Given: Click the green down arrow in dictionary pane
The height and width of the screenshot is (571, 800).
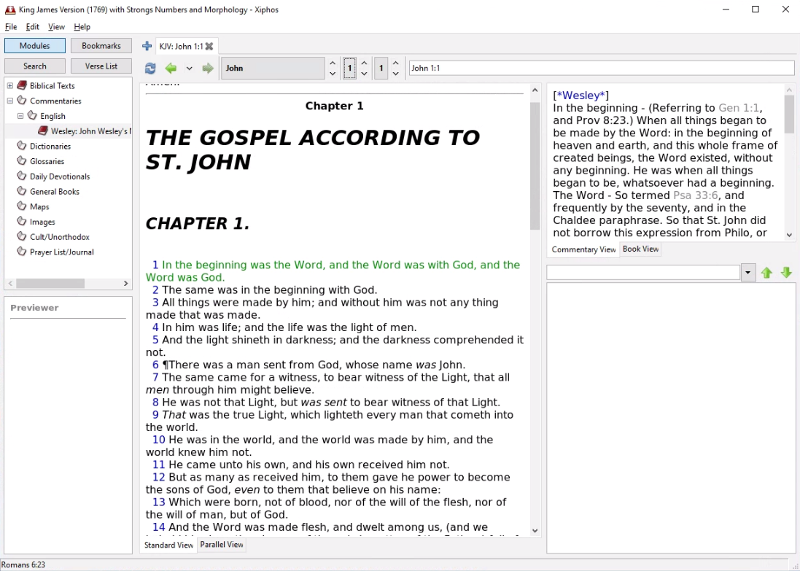Looking at the screenshot, I should click(x=786, y=273).
